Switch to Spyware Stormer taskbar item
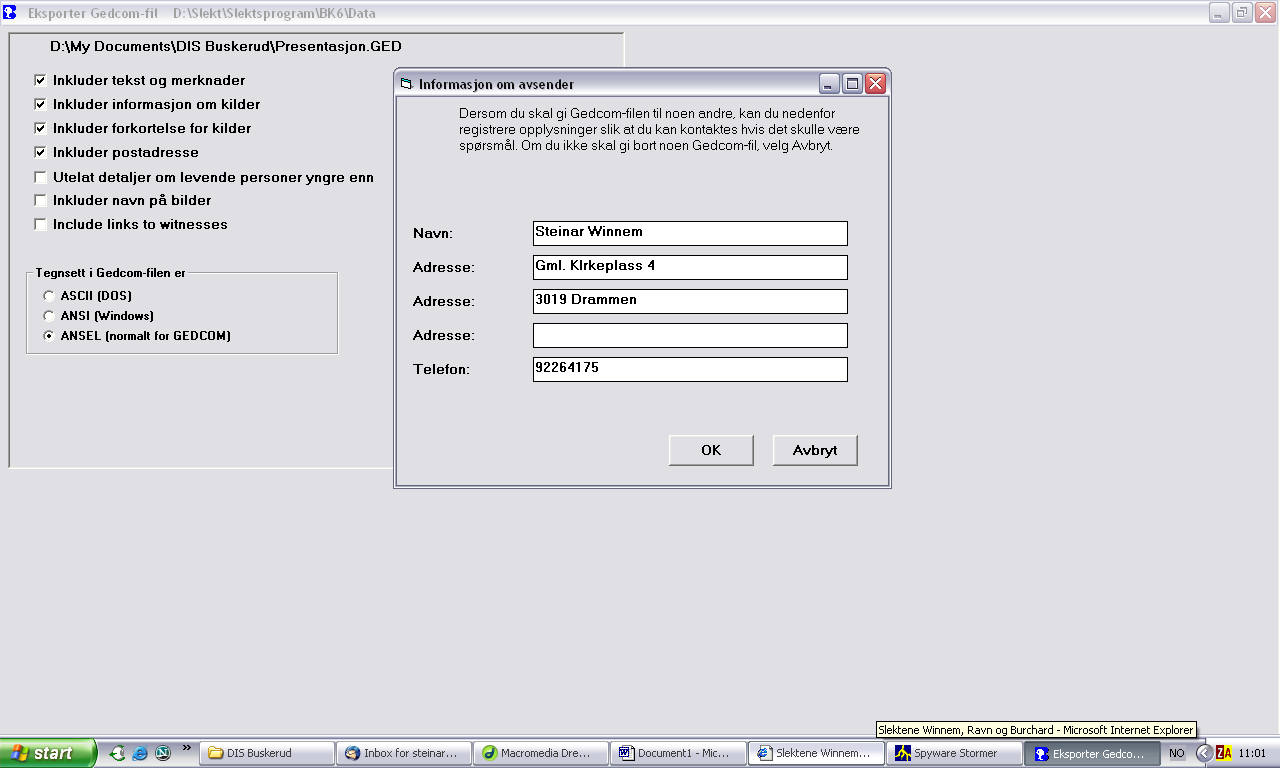The image size is (1280, 768). click(953, 753)
